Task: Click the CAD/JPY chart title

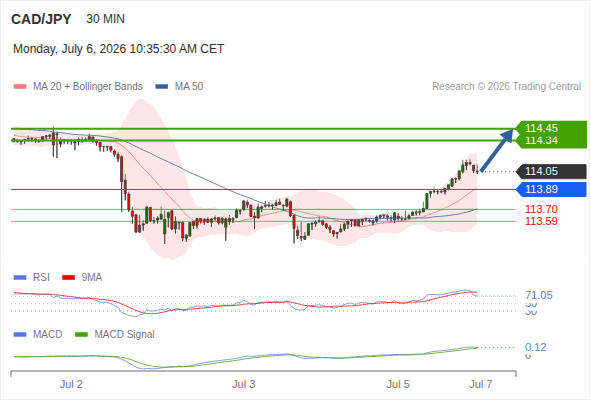Action: pyautogui.click(x=41, y=19)
